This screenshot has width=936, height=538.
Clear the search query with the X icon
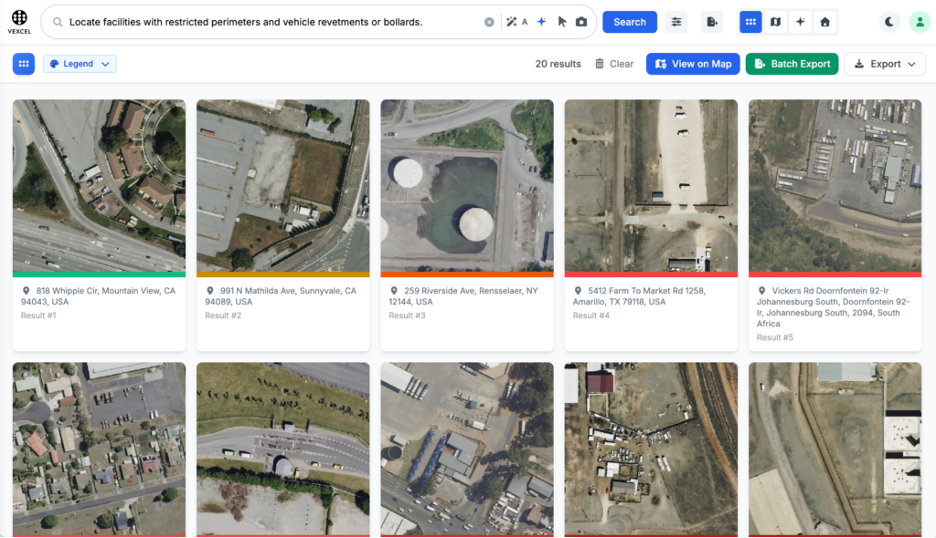(489, 22)
